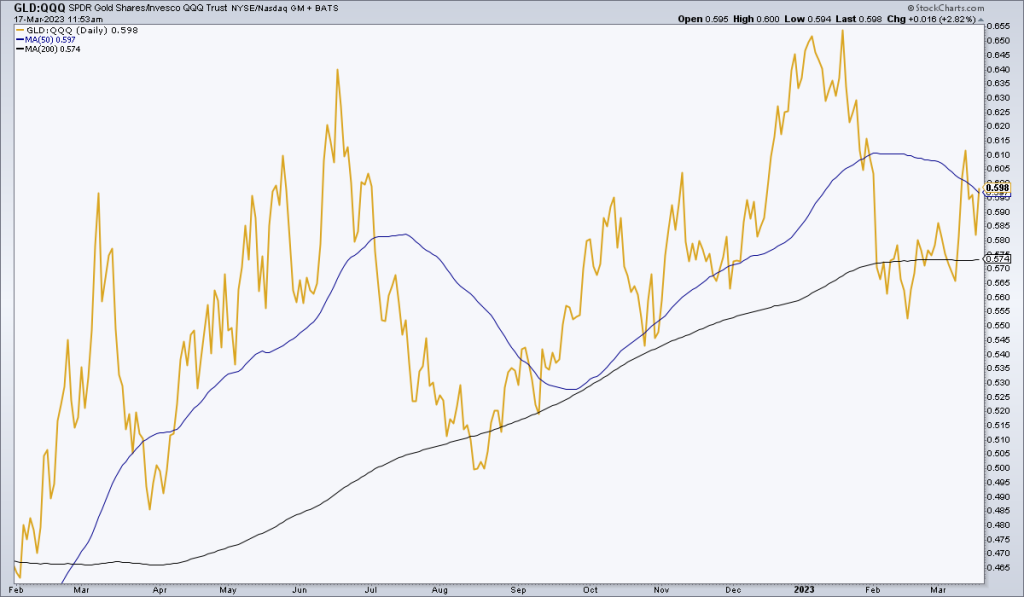
Task: Click the "Open 0.595" reading
Action: pyautogui.click(x=703, y=19)
